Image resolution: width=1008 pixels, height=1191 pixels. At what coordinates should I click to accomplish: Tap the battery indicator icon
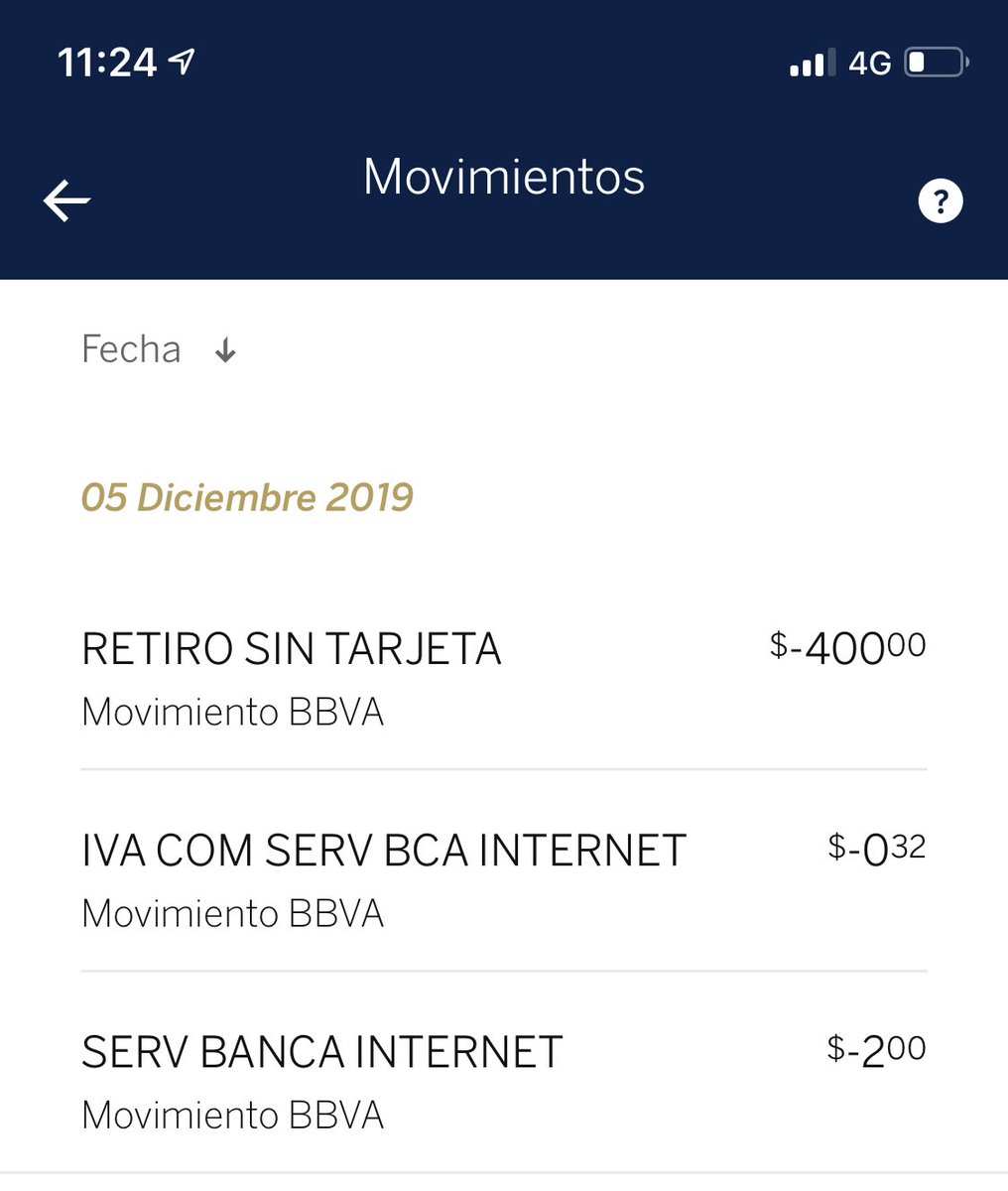point(937,63)
